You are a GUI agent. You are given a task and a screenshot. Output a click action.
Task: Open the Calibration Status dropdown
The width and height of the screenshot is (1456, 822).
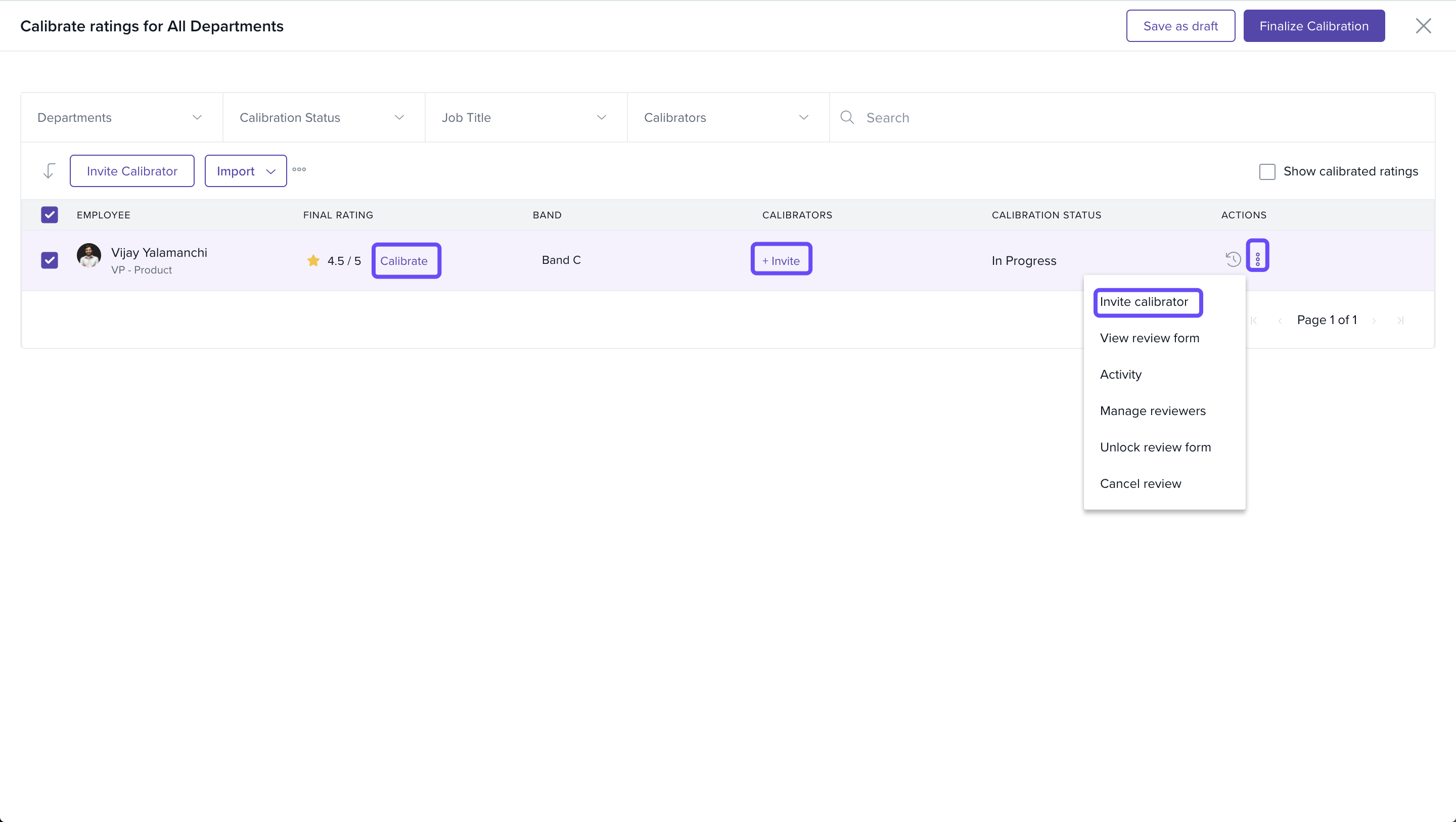324,118
